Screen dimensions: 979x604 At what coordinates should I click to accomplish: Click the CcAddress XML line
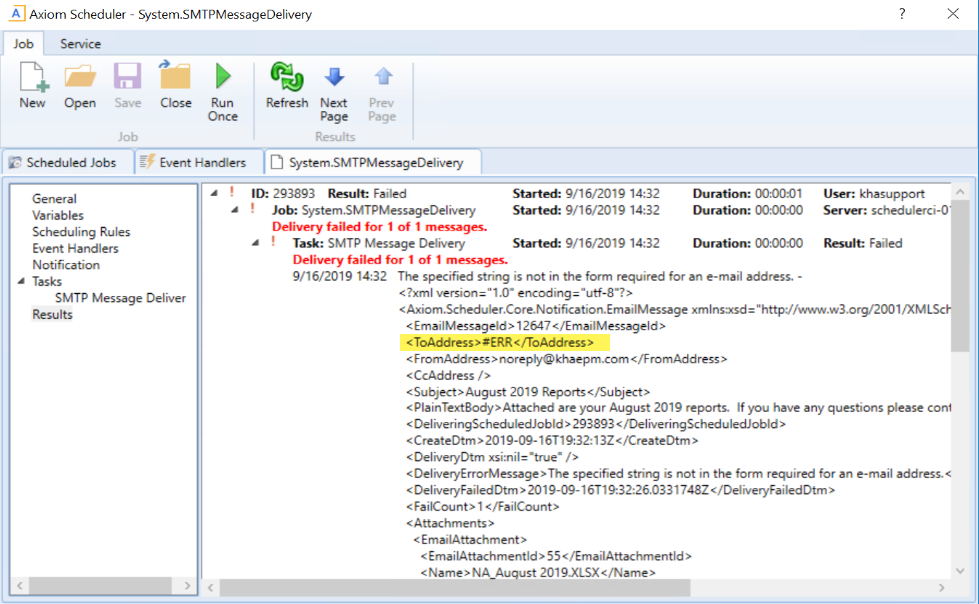[448, 375]
